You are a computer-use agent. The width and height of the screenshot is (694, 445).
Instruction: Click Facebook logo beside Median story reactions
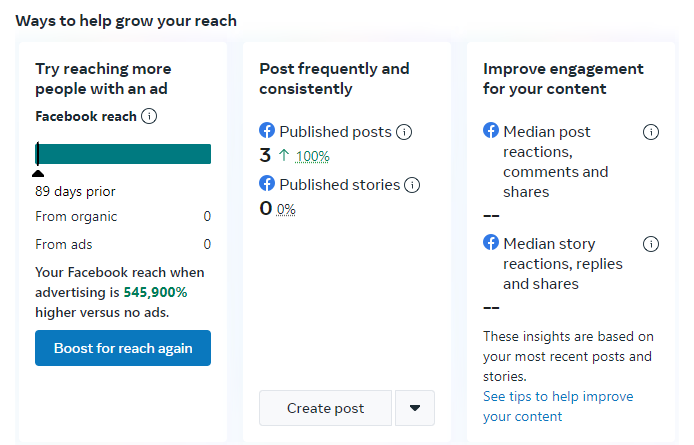pyautogui.click(x=491, y=243)
